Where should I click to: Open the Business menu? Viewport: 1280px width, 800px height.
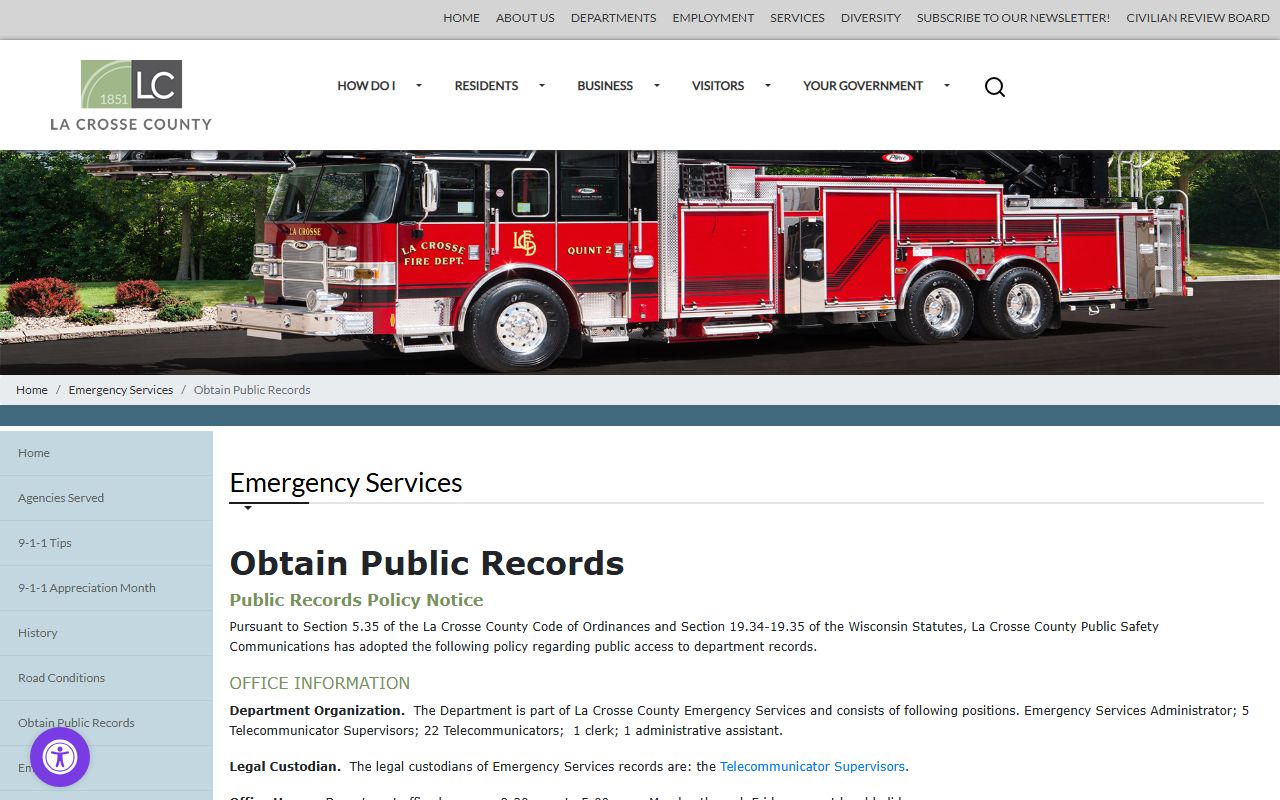(x=605, y=86)
